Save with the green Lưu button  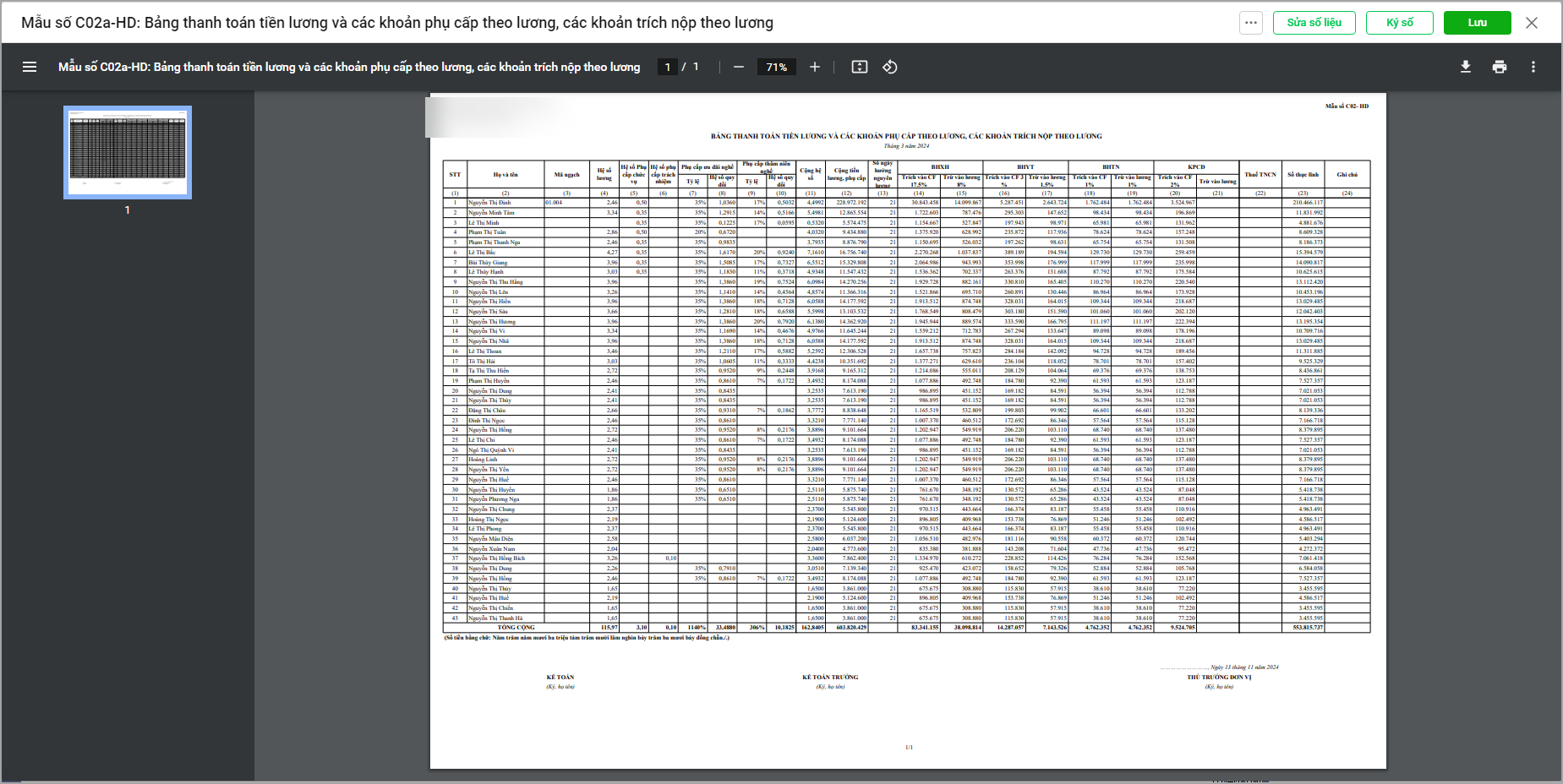point(1478,23)
